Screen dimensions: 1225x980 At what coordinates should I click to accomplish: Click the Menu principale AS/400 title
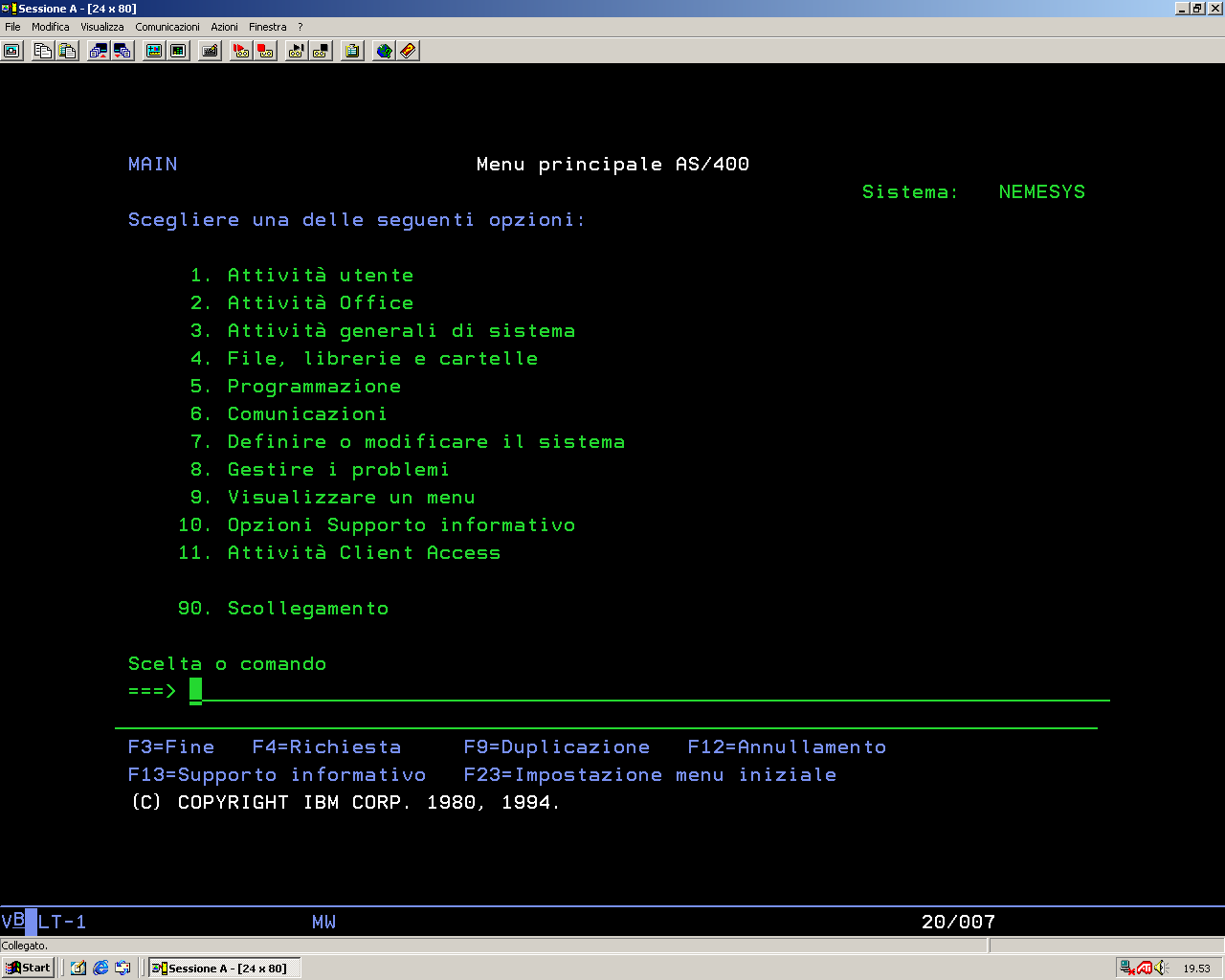tap(613, 165)
